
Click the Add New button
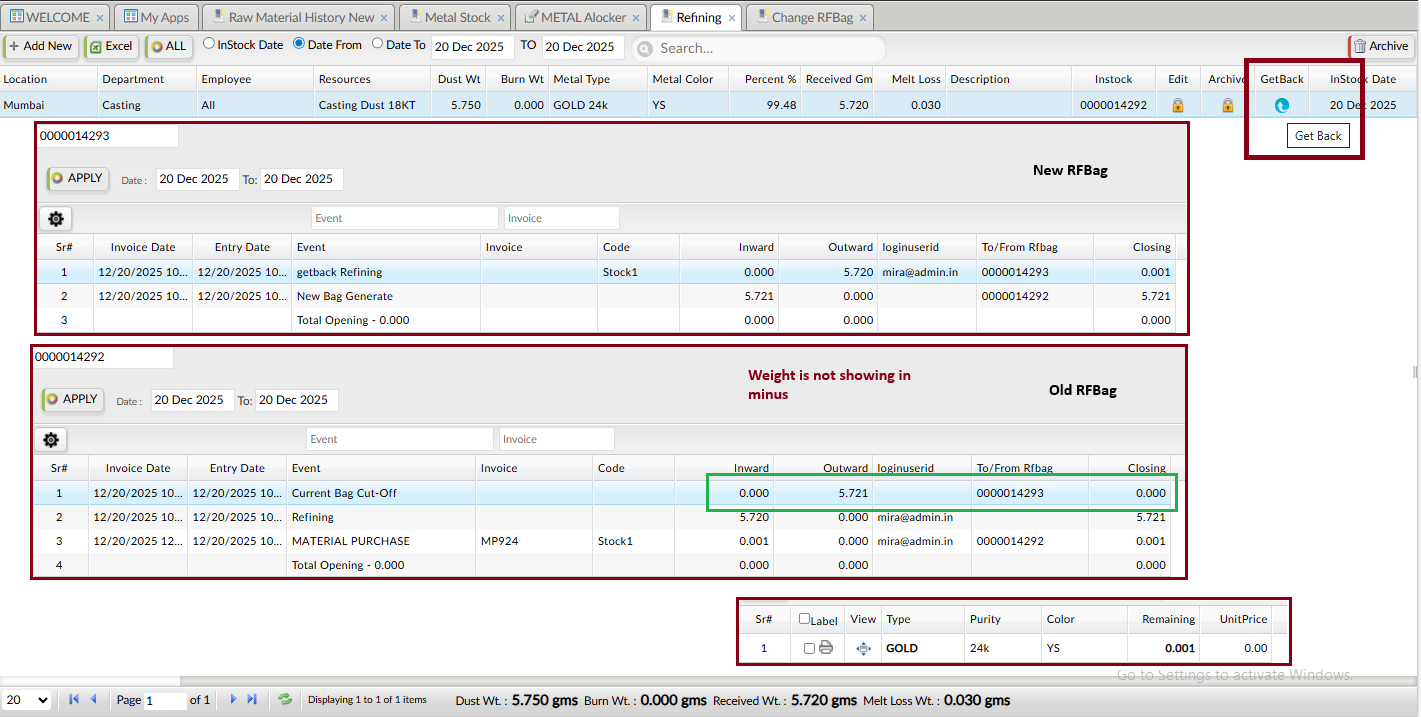pyautogui.click(x=40, y=46)
